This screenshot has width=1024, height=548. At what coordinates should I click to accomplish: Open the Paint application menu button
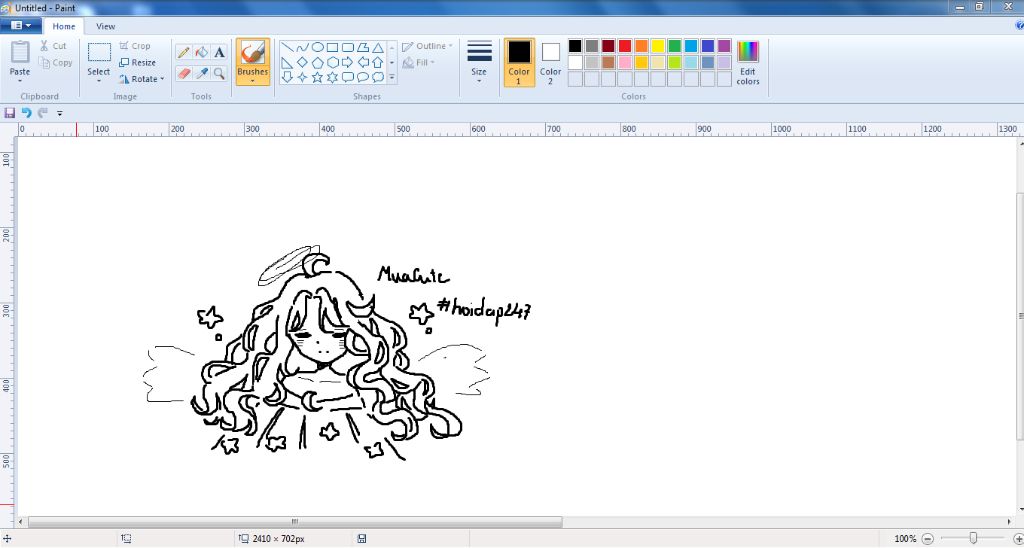[x=21, y=26]
